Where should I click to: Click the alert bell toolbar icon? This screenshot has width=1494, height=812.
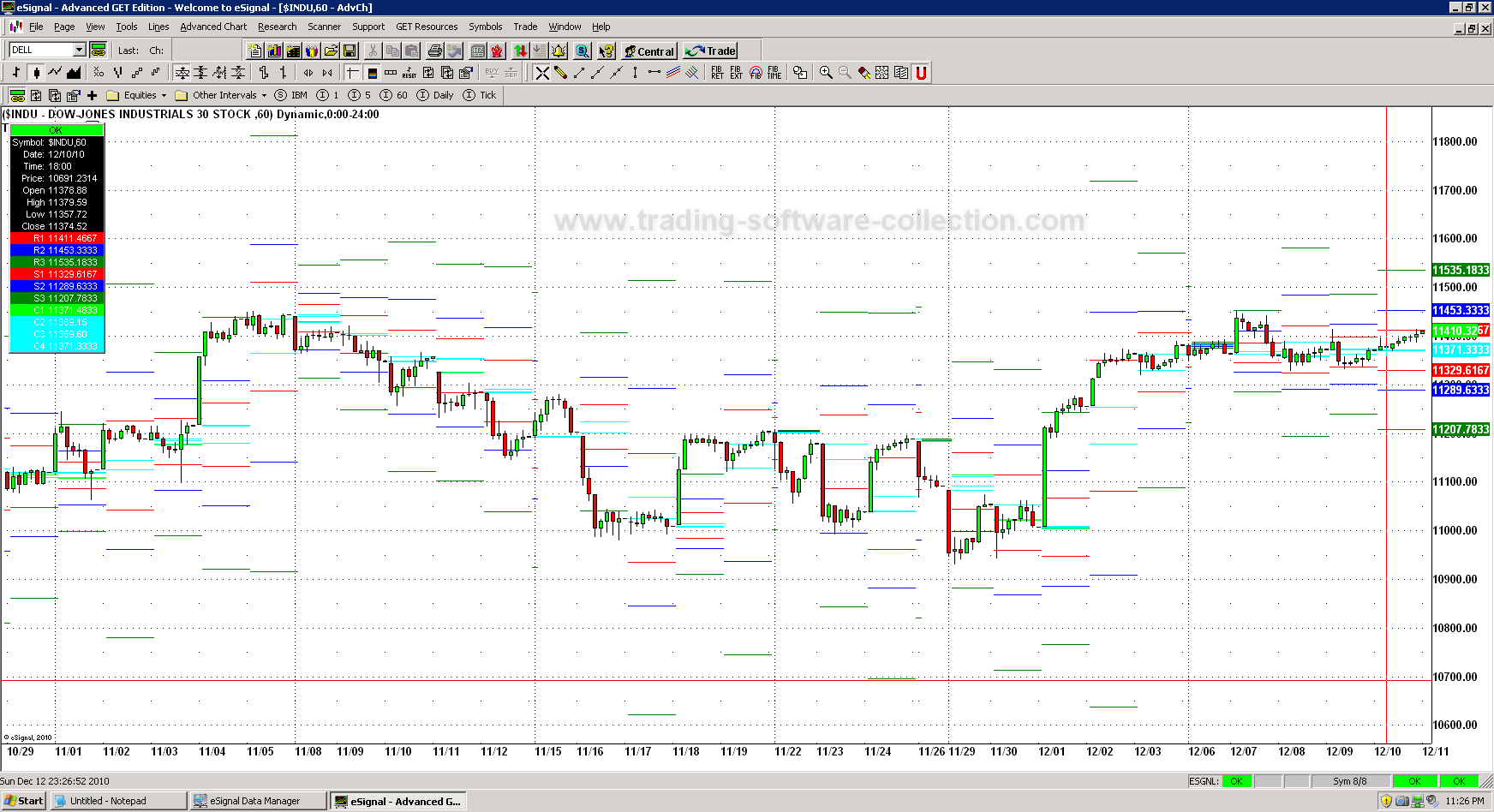559,51
